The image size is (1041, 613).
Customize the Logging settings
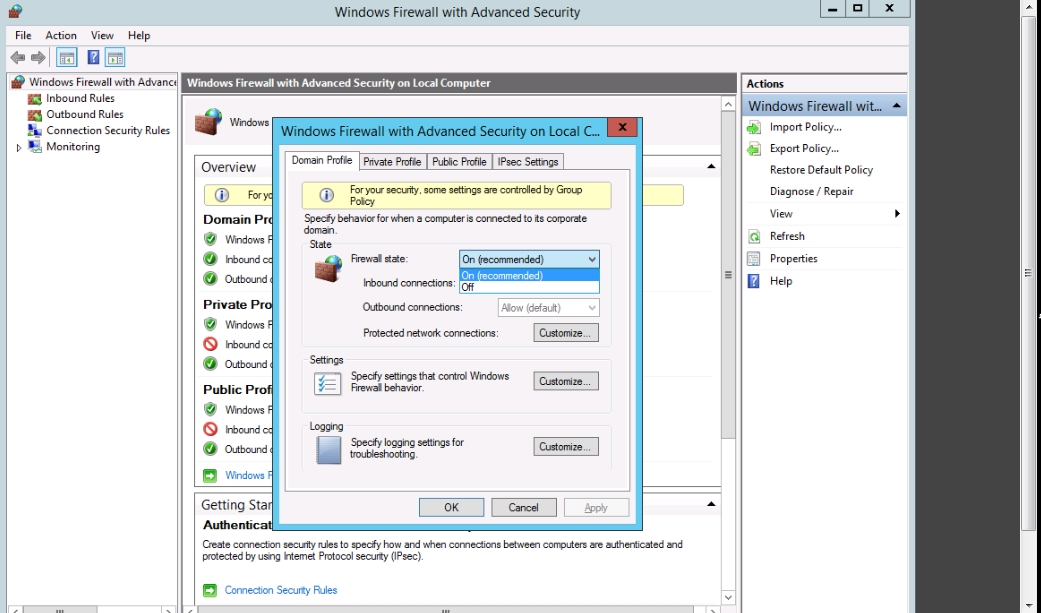point(566,447)
